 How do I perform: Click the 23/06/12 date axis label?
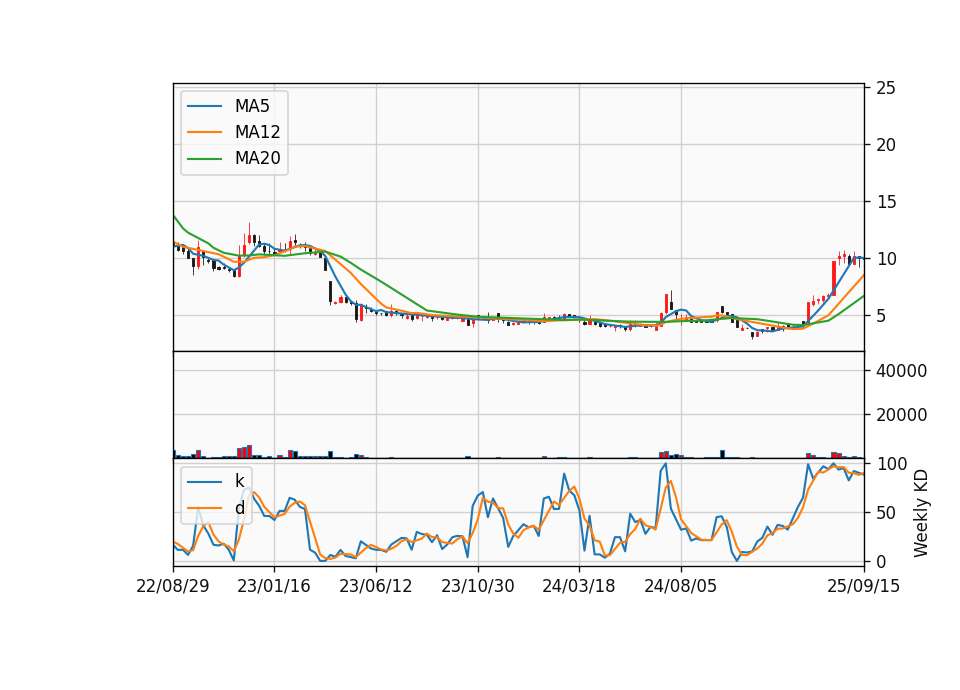pyautogui.click(x=376, y=586)
